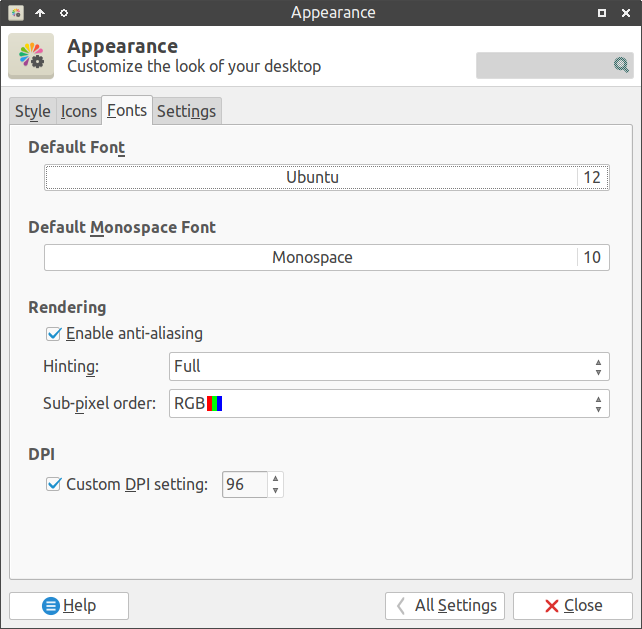Disable the Enable anti-aliasing checkbox

click(x=54, y=333)
